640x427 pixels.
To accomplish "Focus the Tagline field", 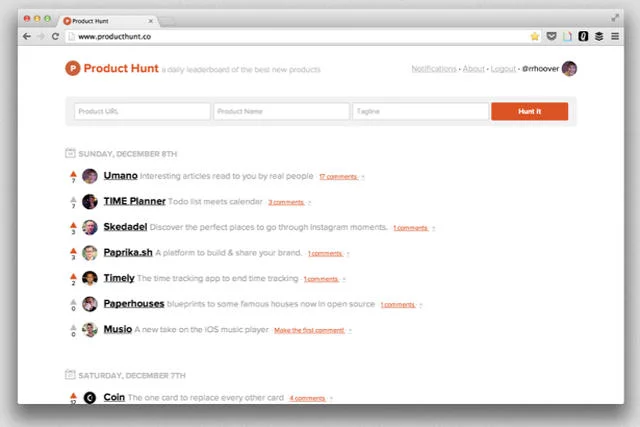I will pos(420,111).
